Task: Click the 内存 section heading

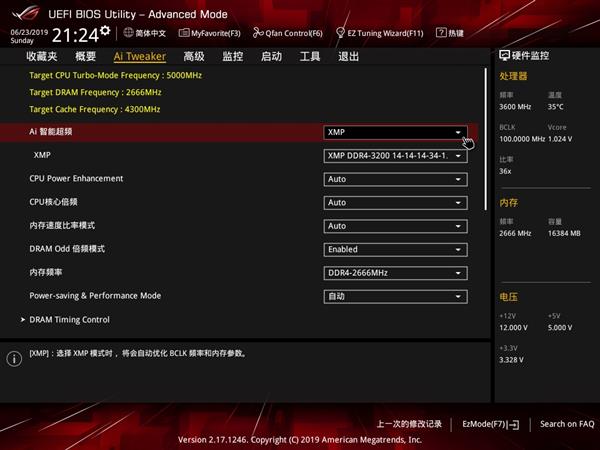Action: tap(508, 202)
